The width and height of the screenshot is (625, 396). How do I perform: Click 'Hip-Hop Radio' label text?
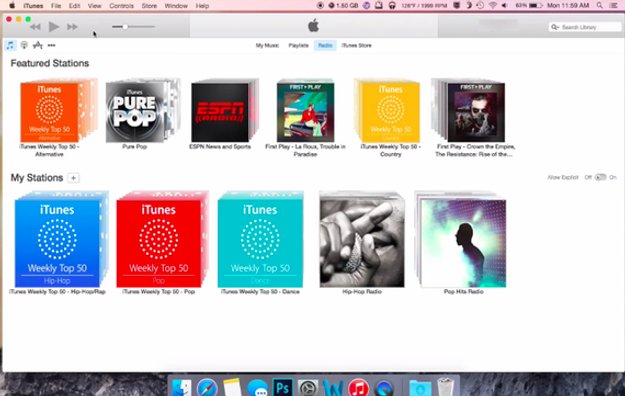click(x=362, y=292)
